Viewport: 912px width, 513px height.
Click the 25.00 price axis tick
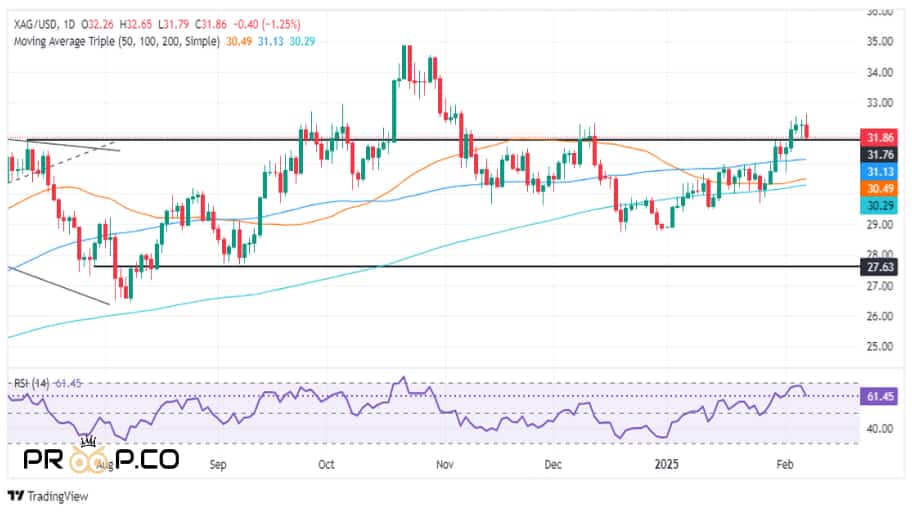click(879, 347)
